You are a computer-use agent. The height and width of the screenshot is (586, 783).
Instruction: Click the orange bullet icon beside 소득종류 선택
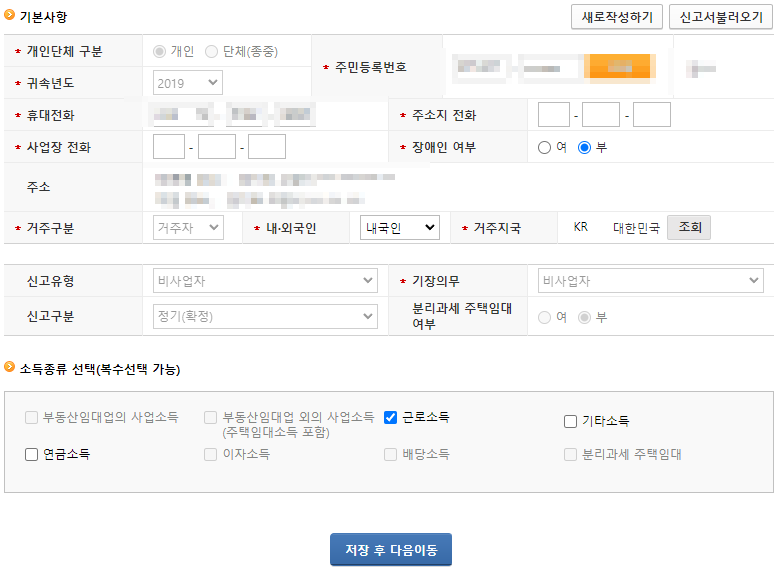[10, 368]
